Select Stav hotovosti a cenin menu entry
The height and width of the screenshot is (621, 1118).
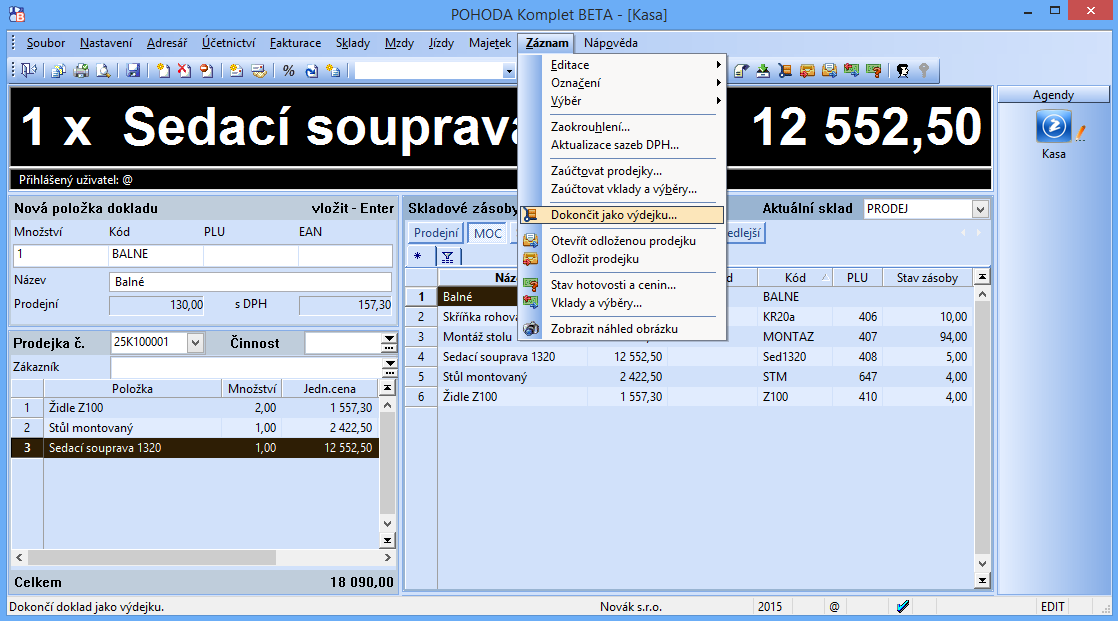tap(622, 284)
